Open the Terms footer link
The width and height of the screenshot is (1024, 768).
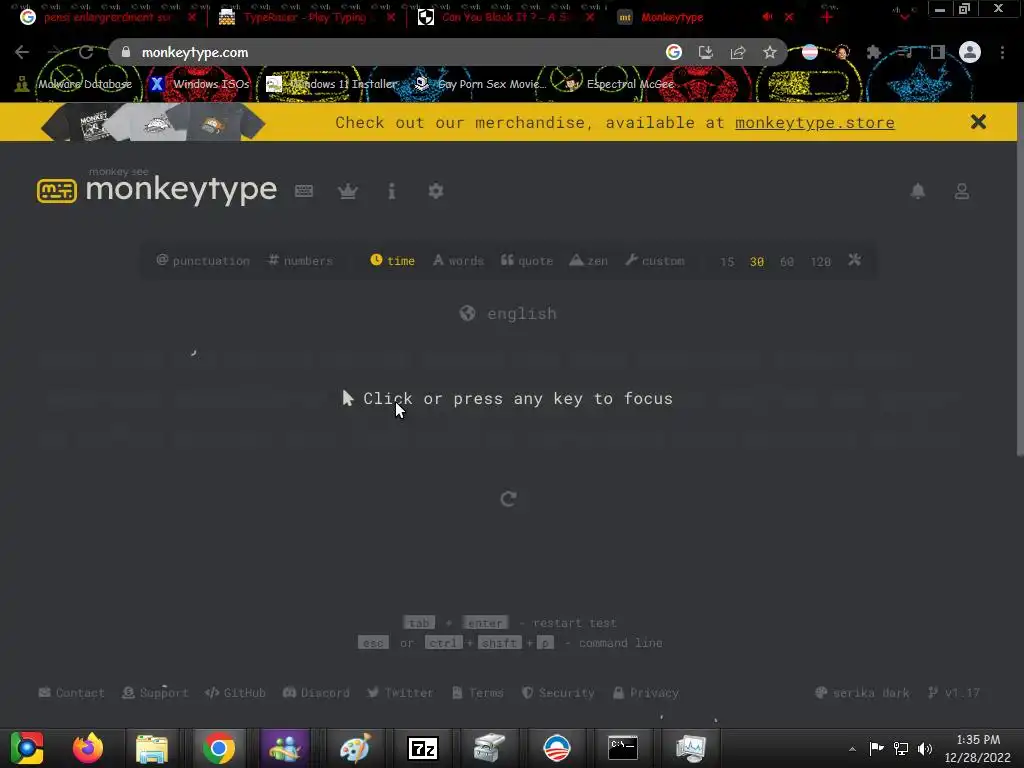click(477, 693)
